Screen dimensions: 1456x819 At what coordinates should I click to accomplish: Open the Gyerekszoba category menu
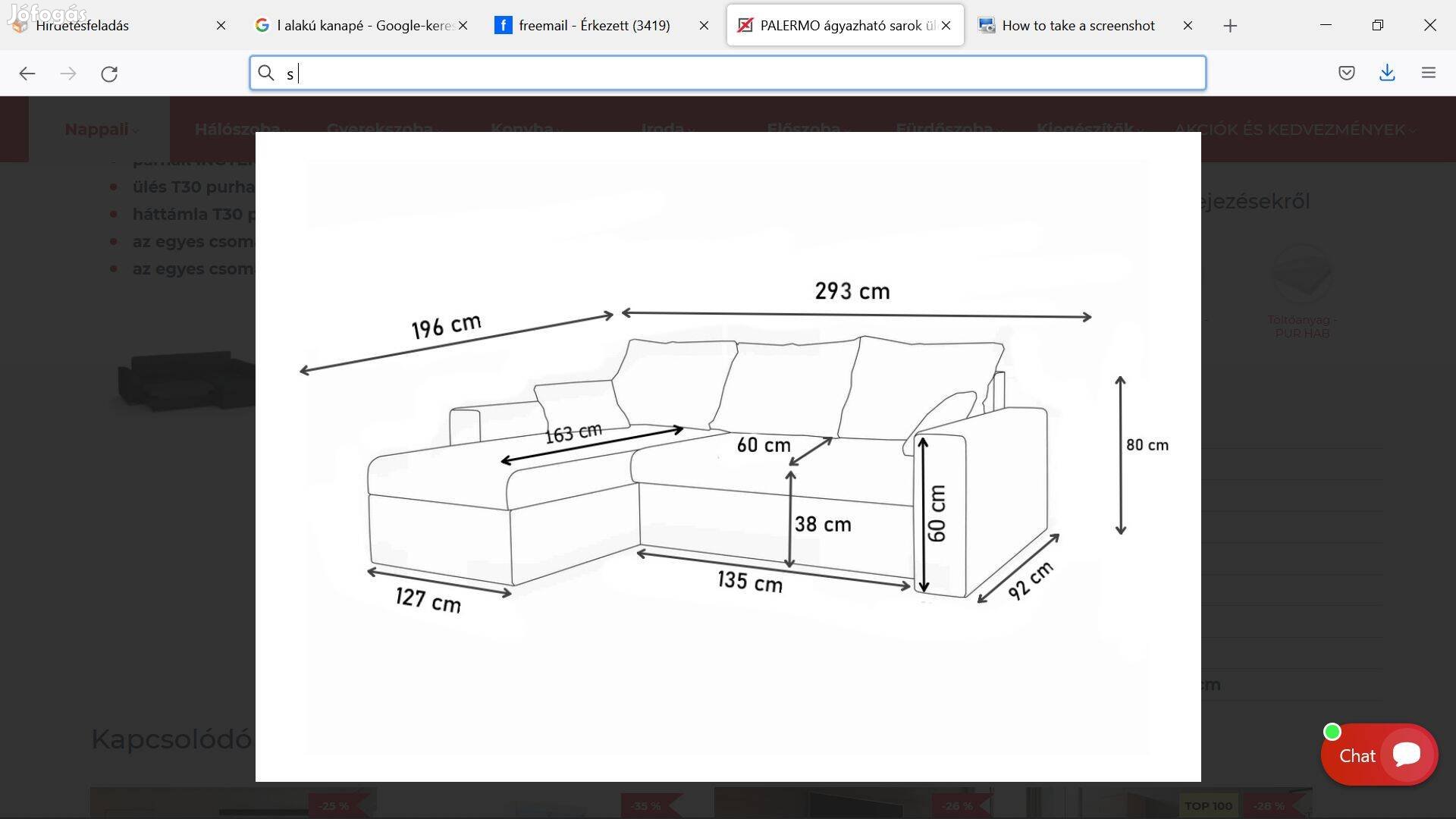pyautogui.click(x=383, y=128)
